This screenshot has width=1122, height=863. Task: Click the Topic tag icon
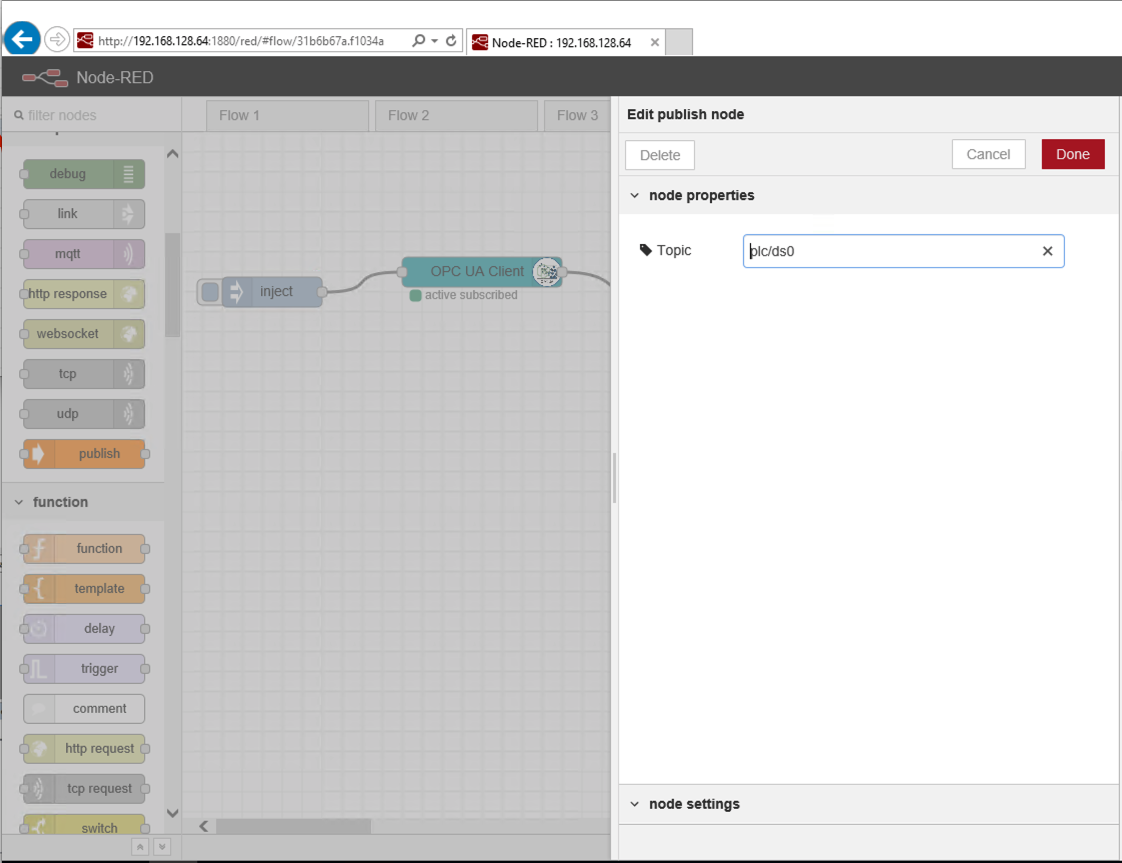point(645,250)
